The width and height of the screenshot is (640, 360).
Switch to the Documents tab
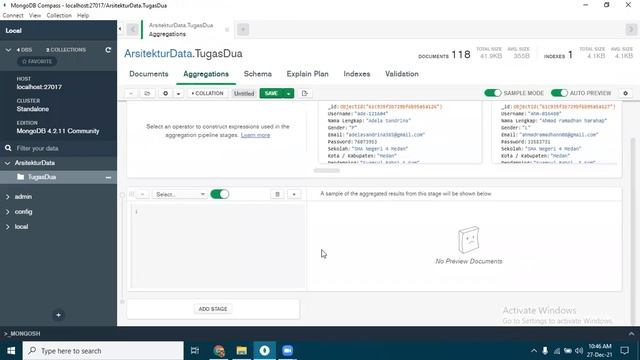[149, 74]
